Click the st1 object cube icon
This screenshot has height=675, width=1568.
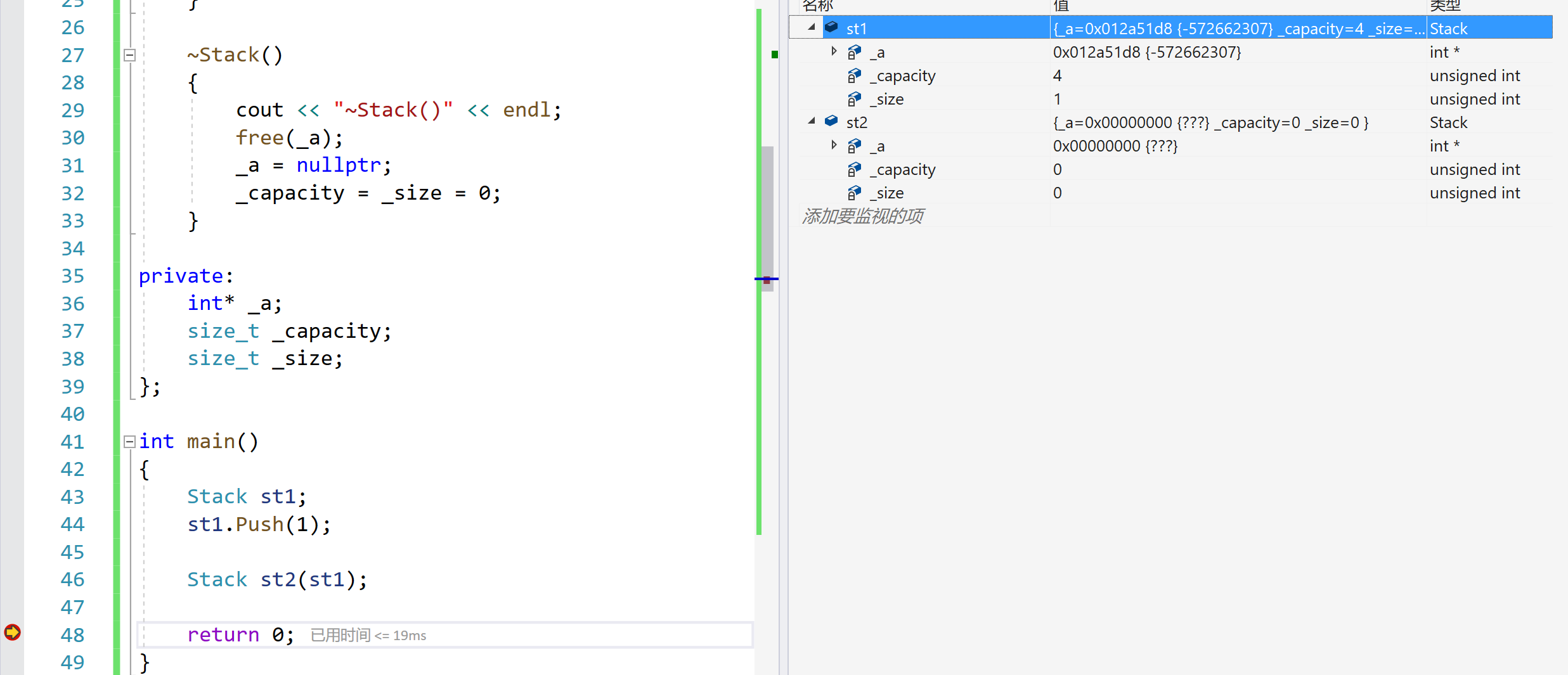coord(831,28)
